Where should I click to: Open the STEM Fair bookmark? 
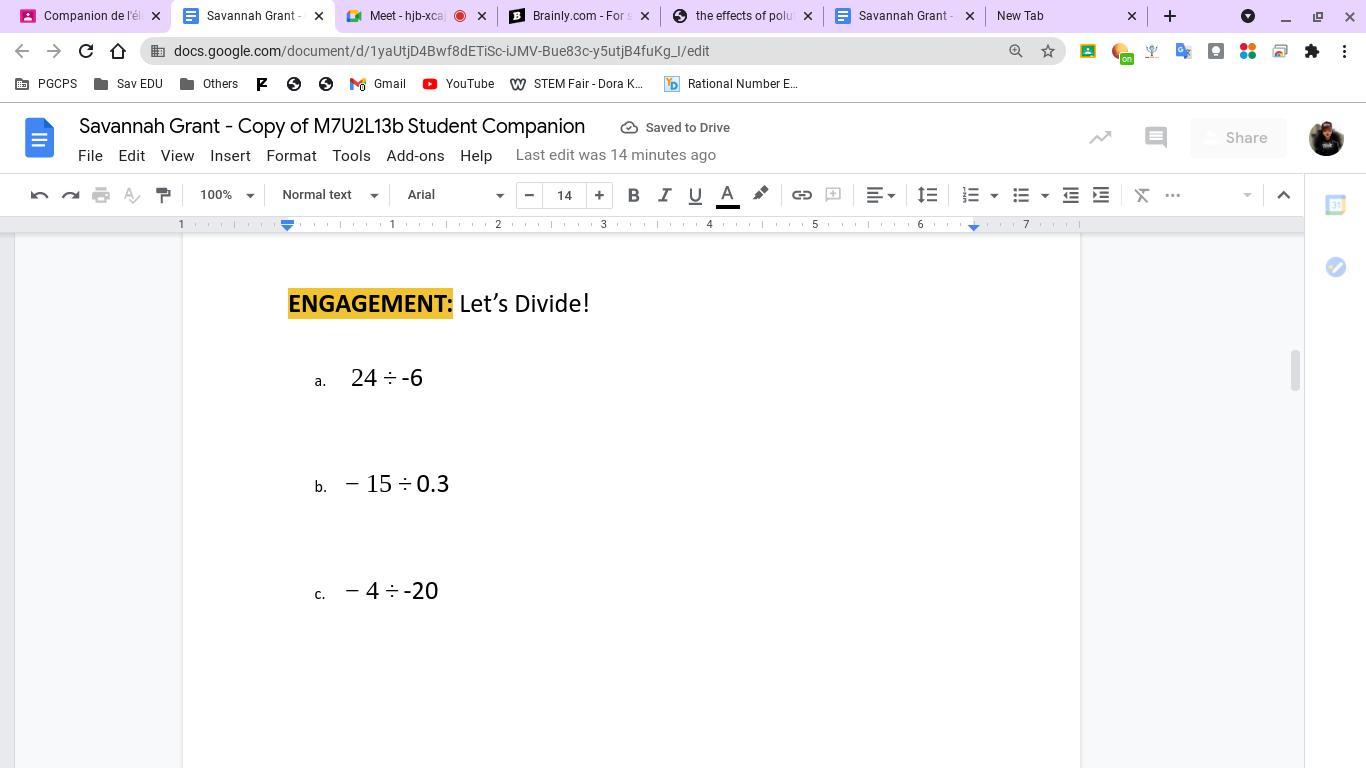[x=577, y=84]
